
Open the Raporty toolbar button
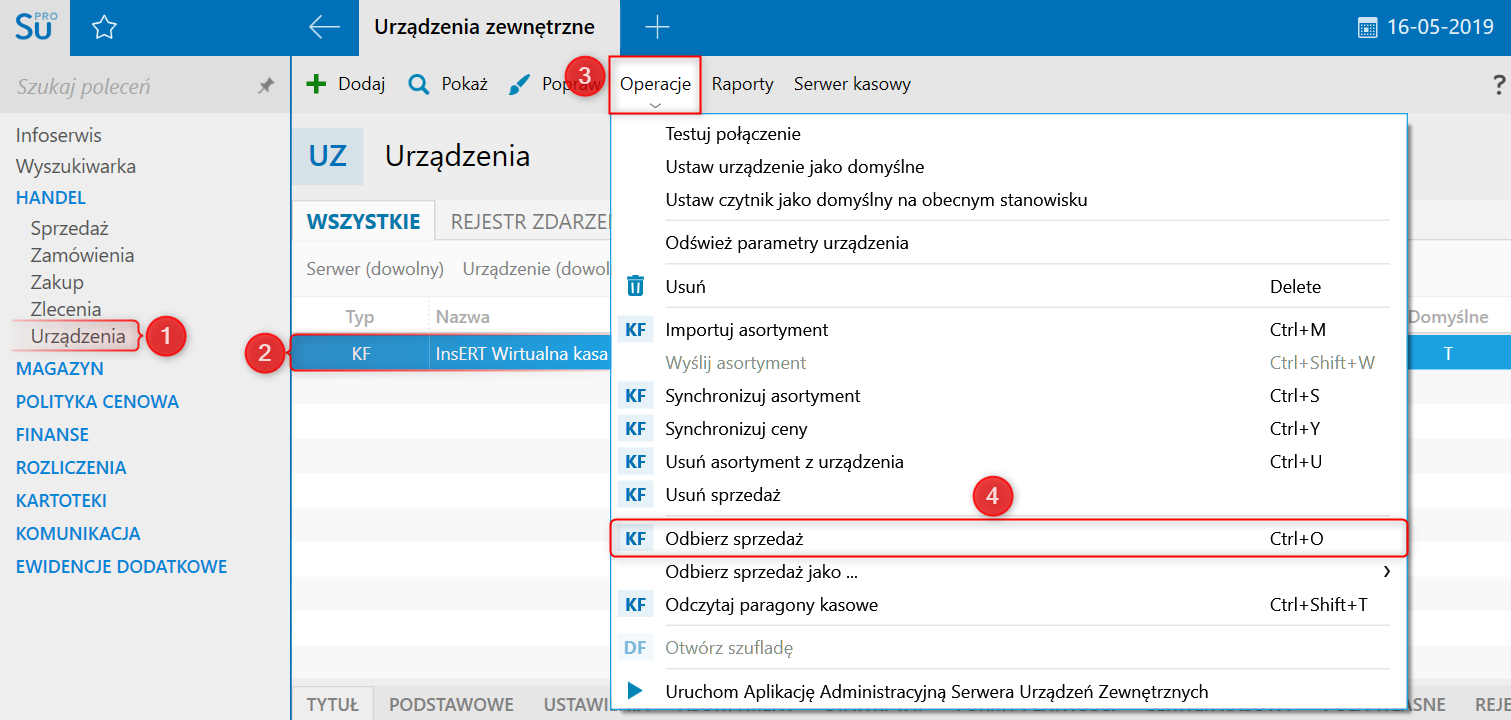tap(743, 84)
